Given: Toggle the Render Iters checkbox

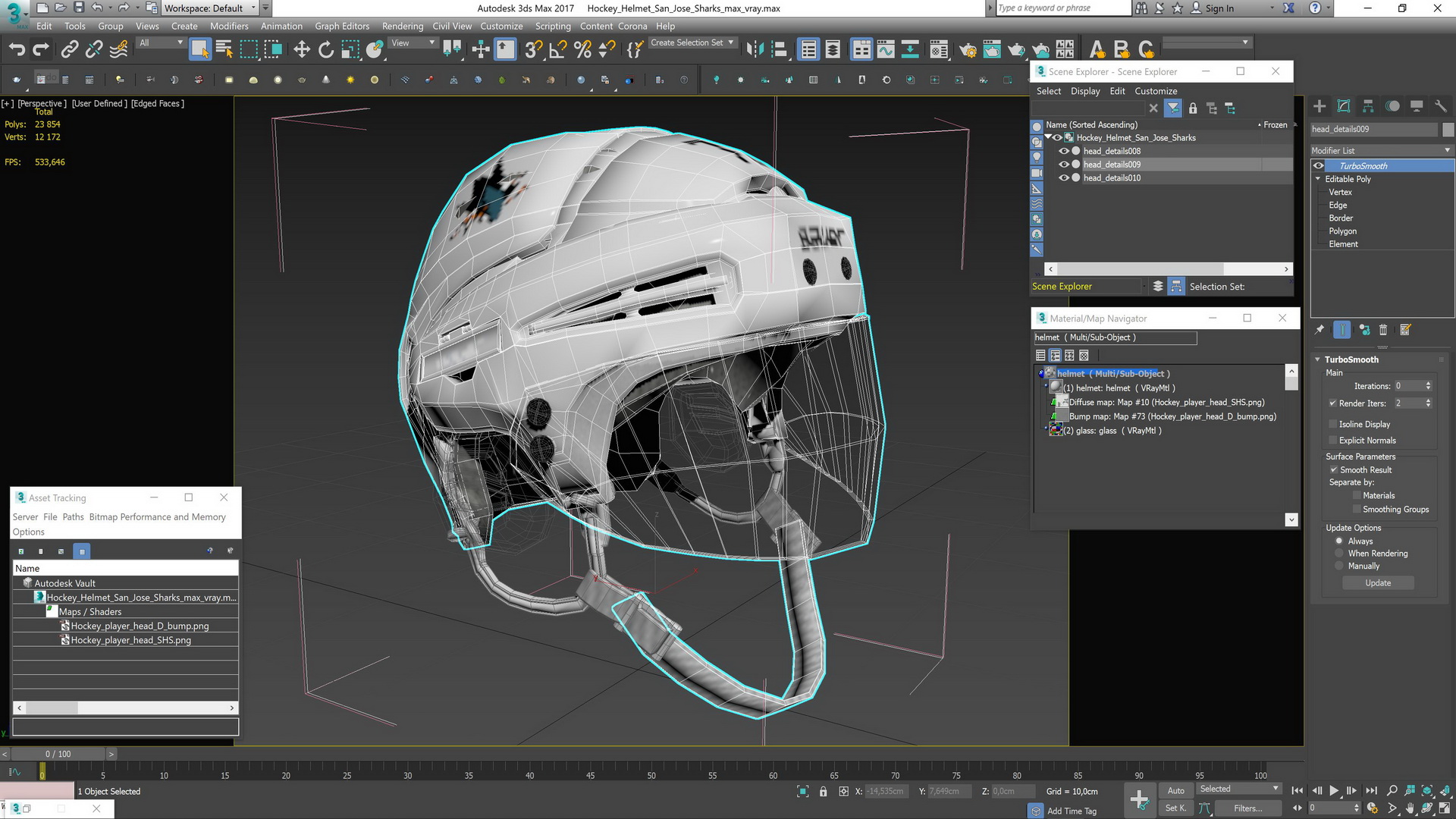Looking at the screenshot, I should pyautogui.click(x=1333, y=403).
